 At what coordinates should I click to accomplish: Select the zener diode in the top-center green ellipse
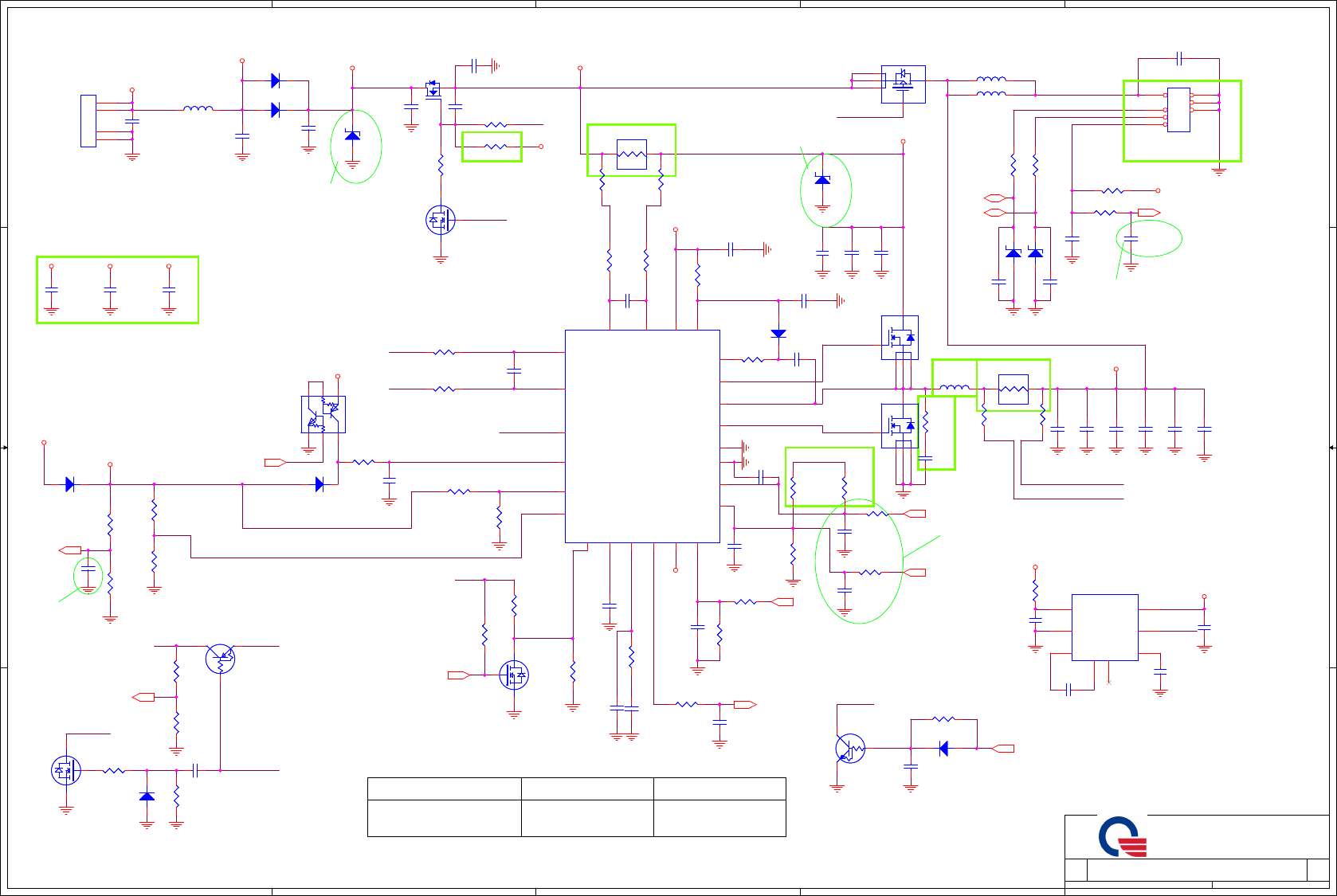pos(822,180)
